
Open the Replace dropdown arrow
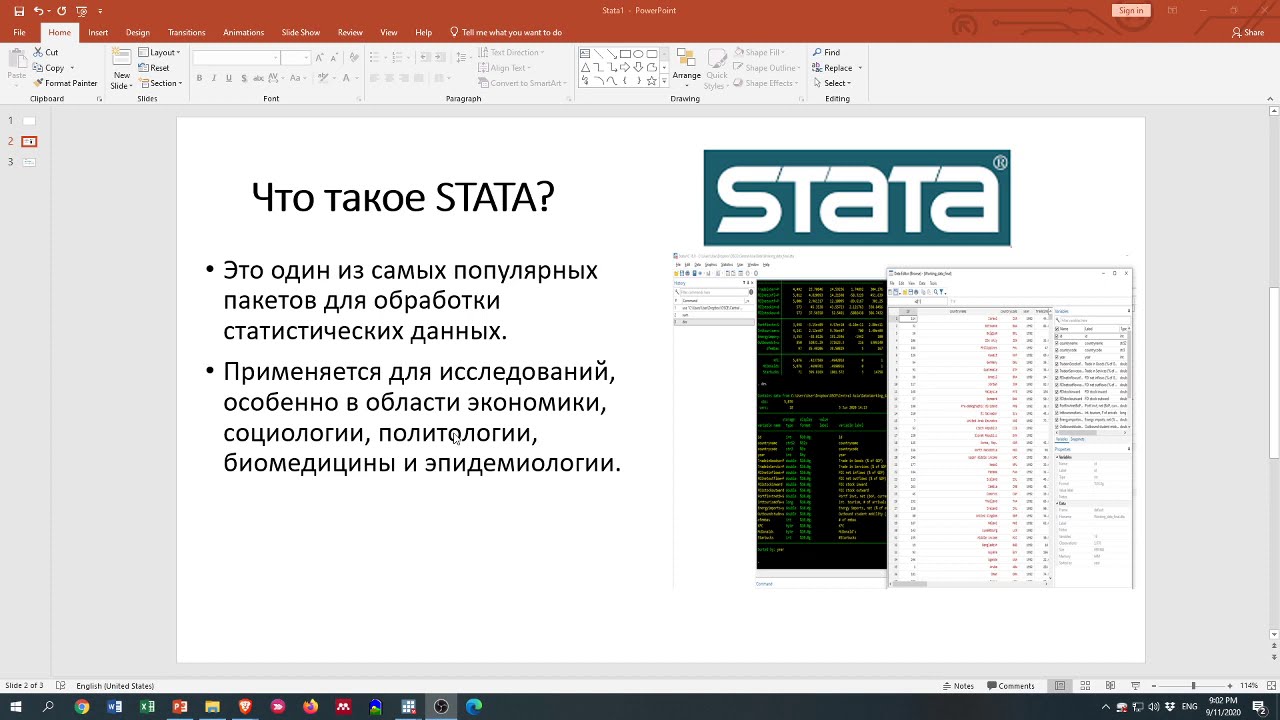click(x=860, y=68)
